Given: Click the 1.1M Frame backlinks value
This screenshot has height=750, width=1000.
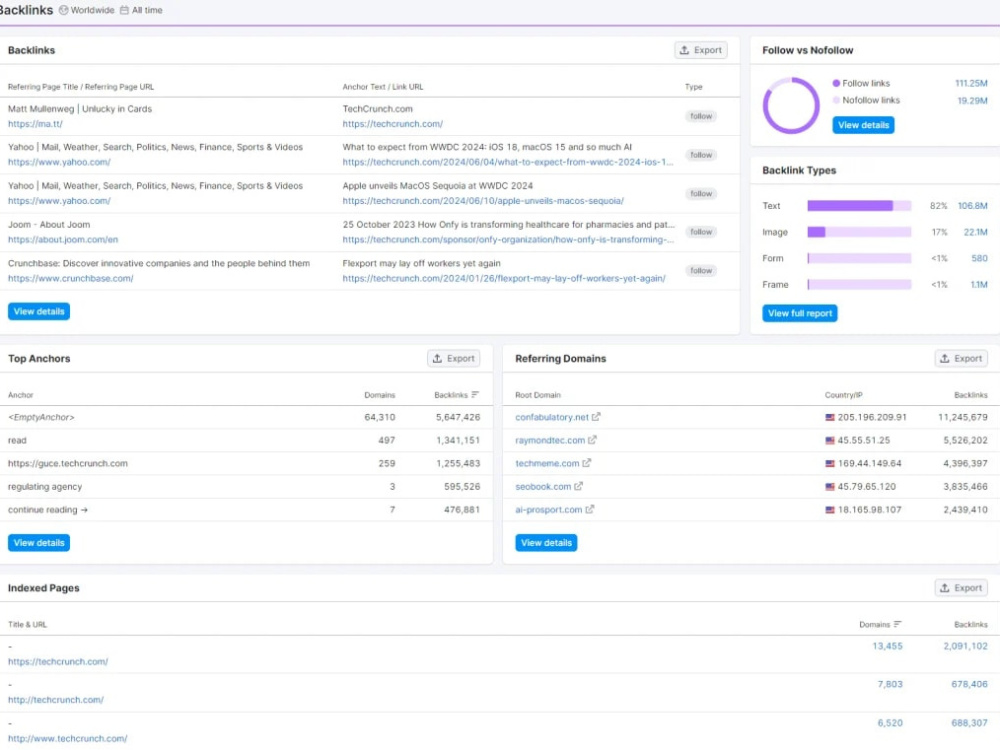Looking at the screenshot, I should click(979, 284).
